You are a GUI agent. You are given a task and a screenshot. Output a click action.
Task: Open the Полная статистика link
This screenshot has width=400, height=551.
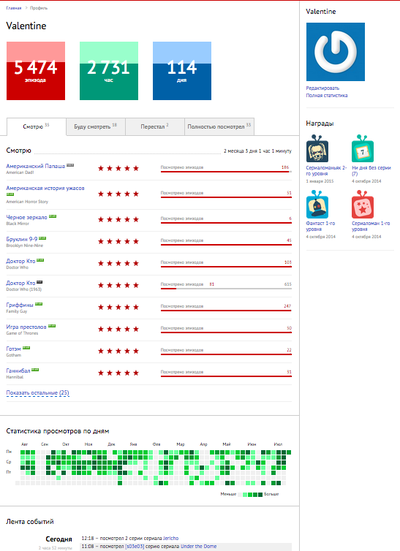pyautogui.click(x=327, y=95)
